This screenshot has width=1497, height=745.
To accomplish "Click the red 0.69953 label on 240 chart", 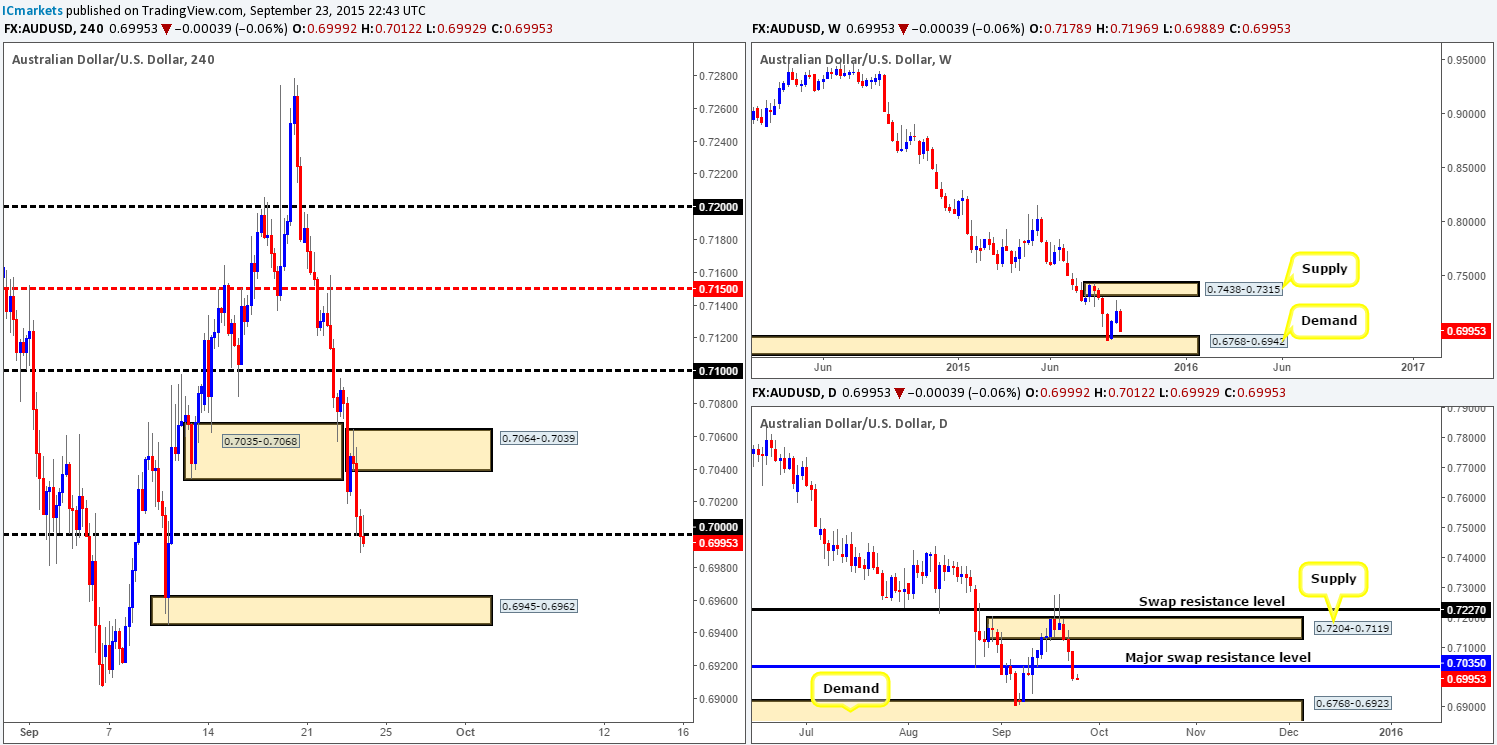I will 717,541.
